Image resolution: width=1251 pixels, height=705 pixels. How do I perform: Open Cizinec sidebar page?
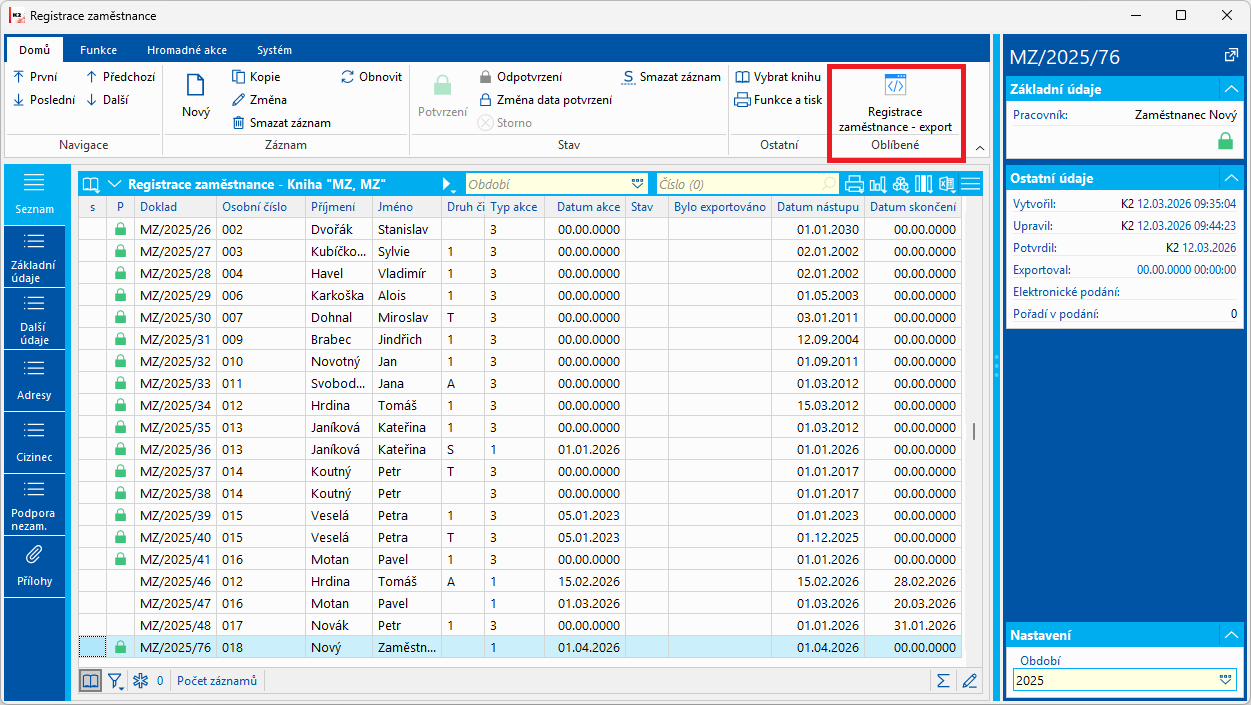click(34, 443)
